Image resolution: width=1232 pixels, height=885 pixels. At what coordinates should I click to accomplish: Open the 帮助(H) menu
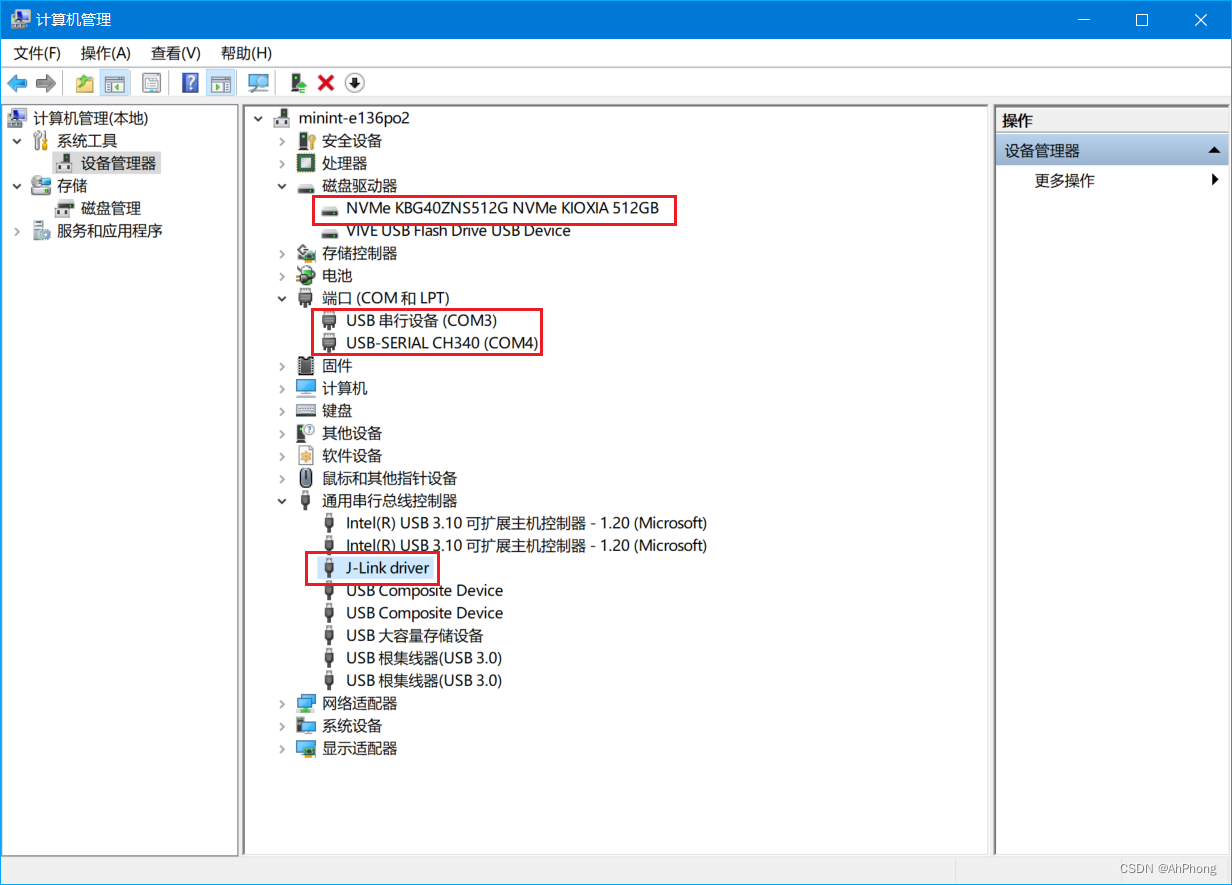(x=246, y=53)
